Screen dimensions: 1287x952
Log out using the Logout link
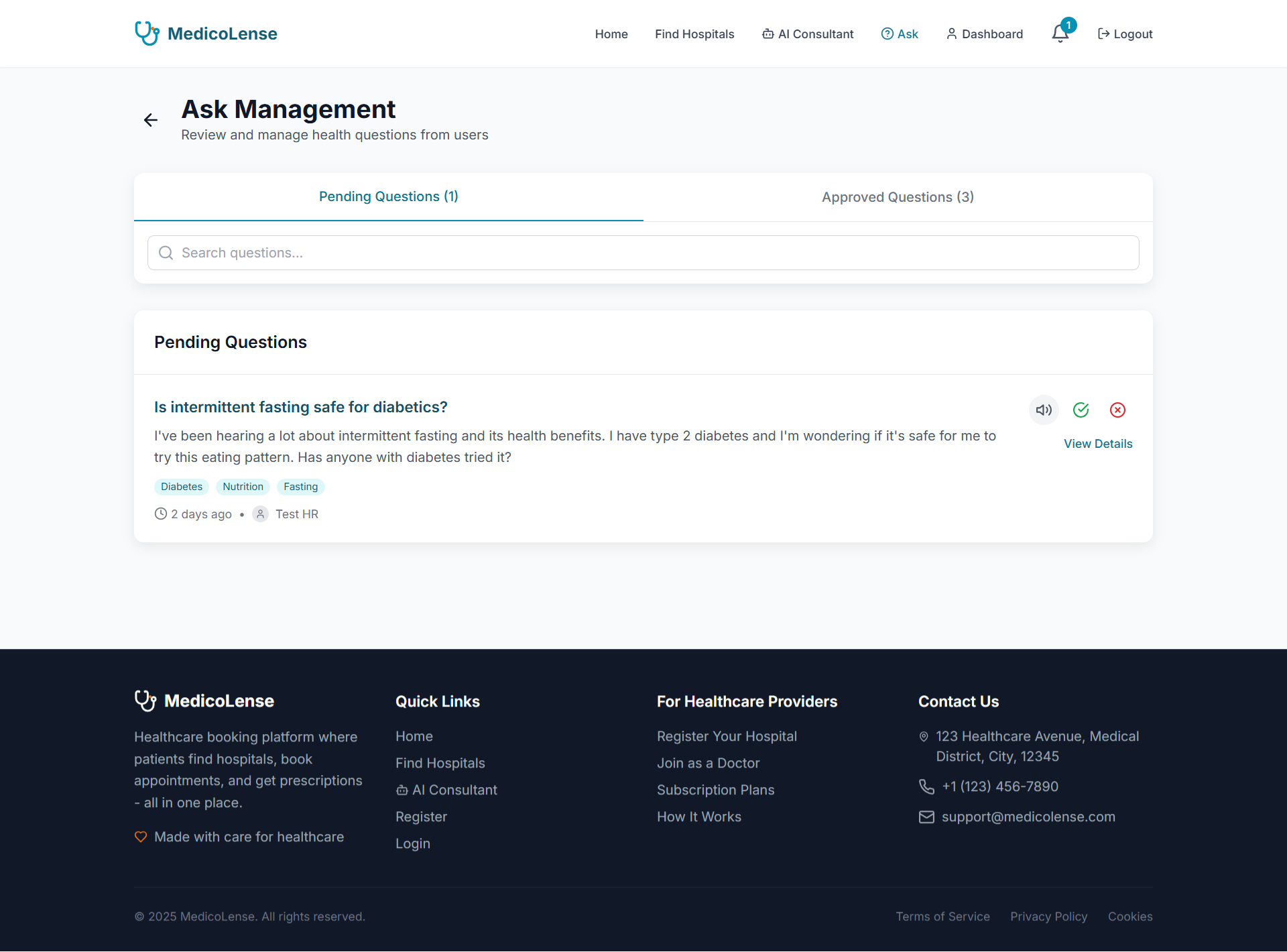coord(1125,34)
